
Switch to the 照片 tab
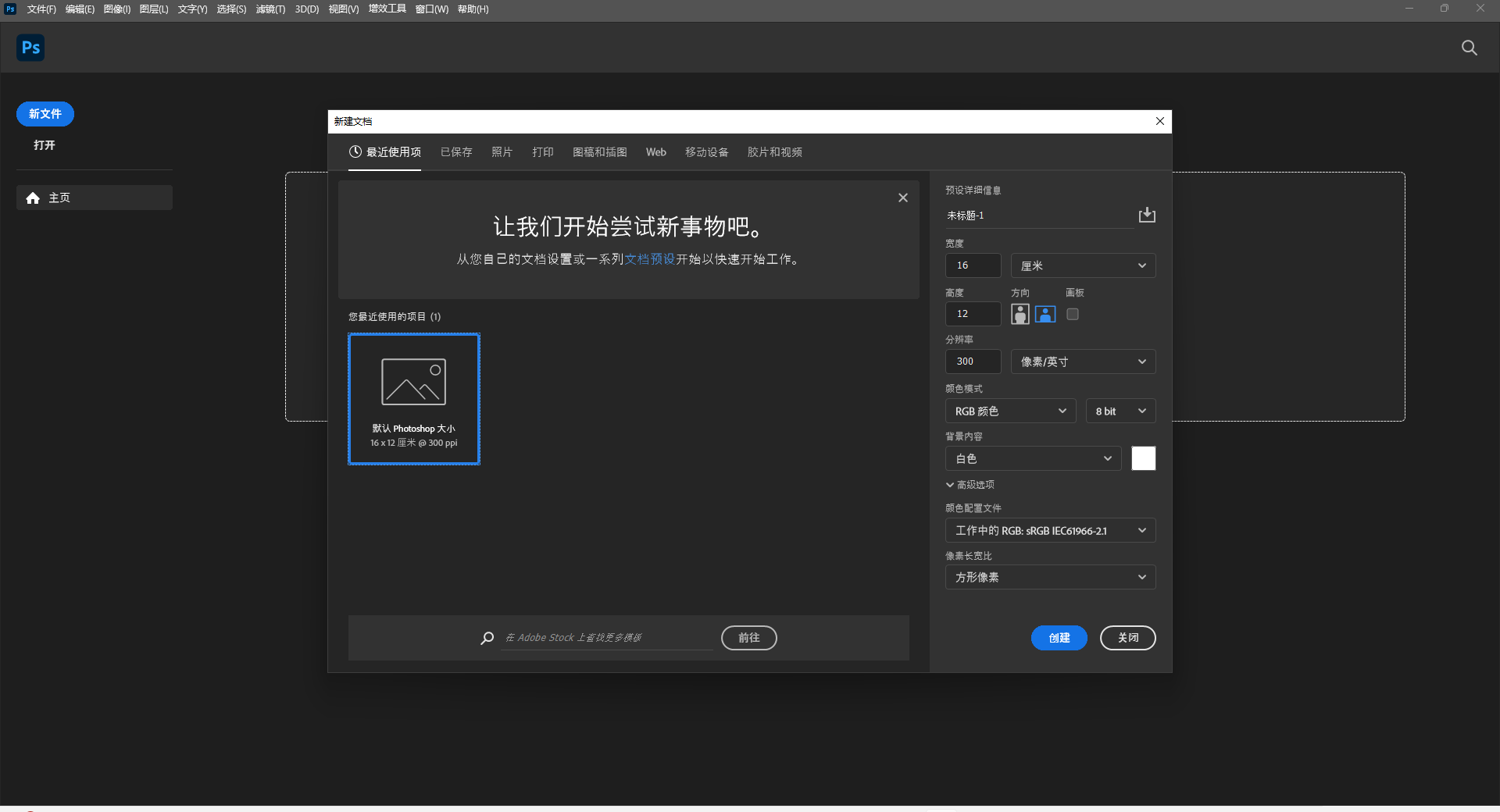[502, 152]
